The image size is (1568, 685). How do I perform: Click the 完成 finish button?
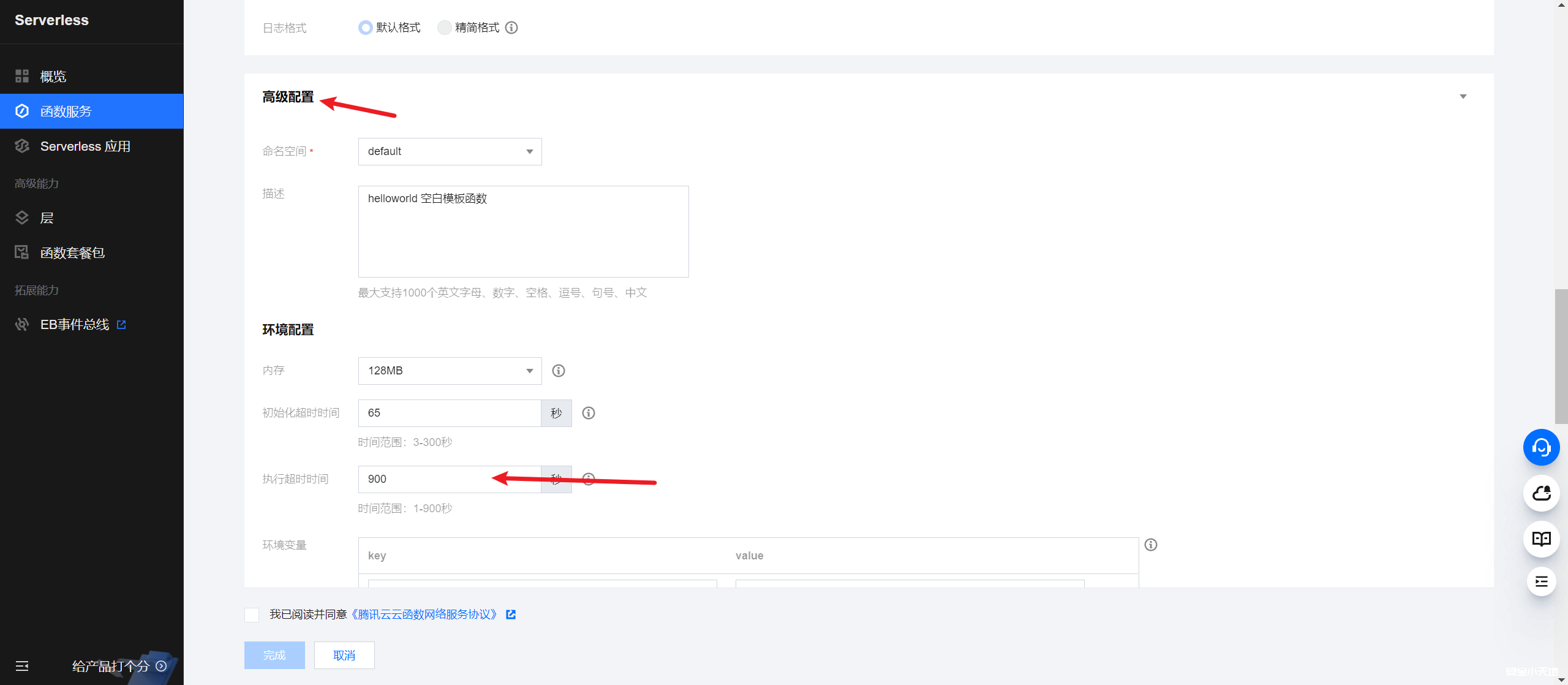[274, 655]
